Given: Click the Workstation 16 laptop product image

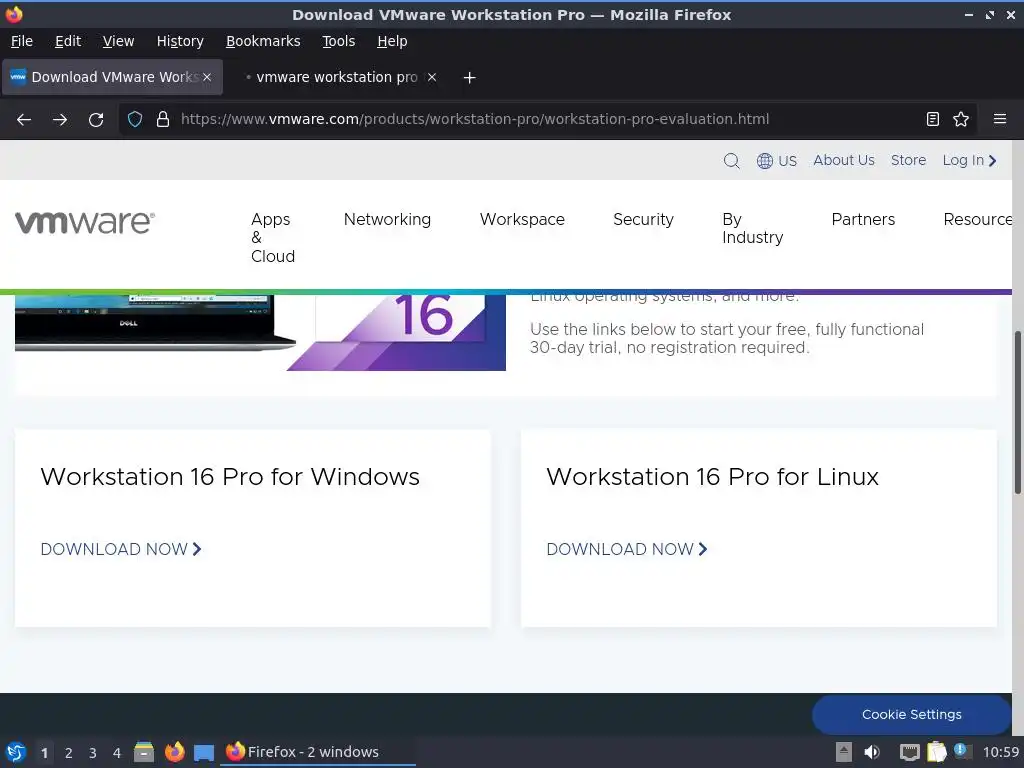Looking at the screenshot, I should (x=260, y=332).
